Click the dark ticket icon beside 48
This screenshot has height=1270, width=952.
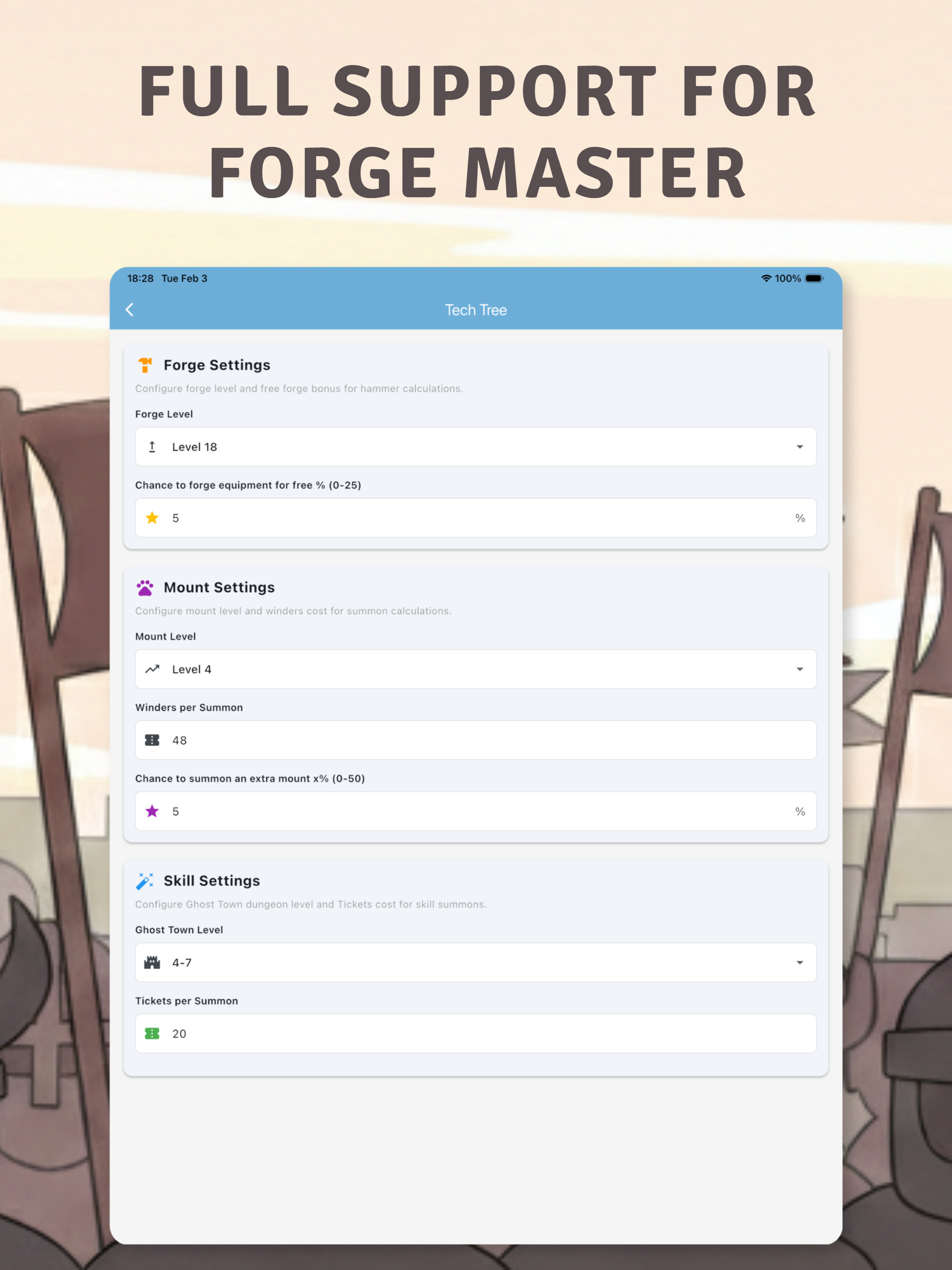pyautogui.click(x=152, y=740)
